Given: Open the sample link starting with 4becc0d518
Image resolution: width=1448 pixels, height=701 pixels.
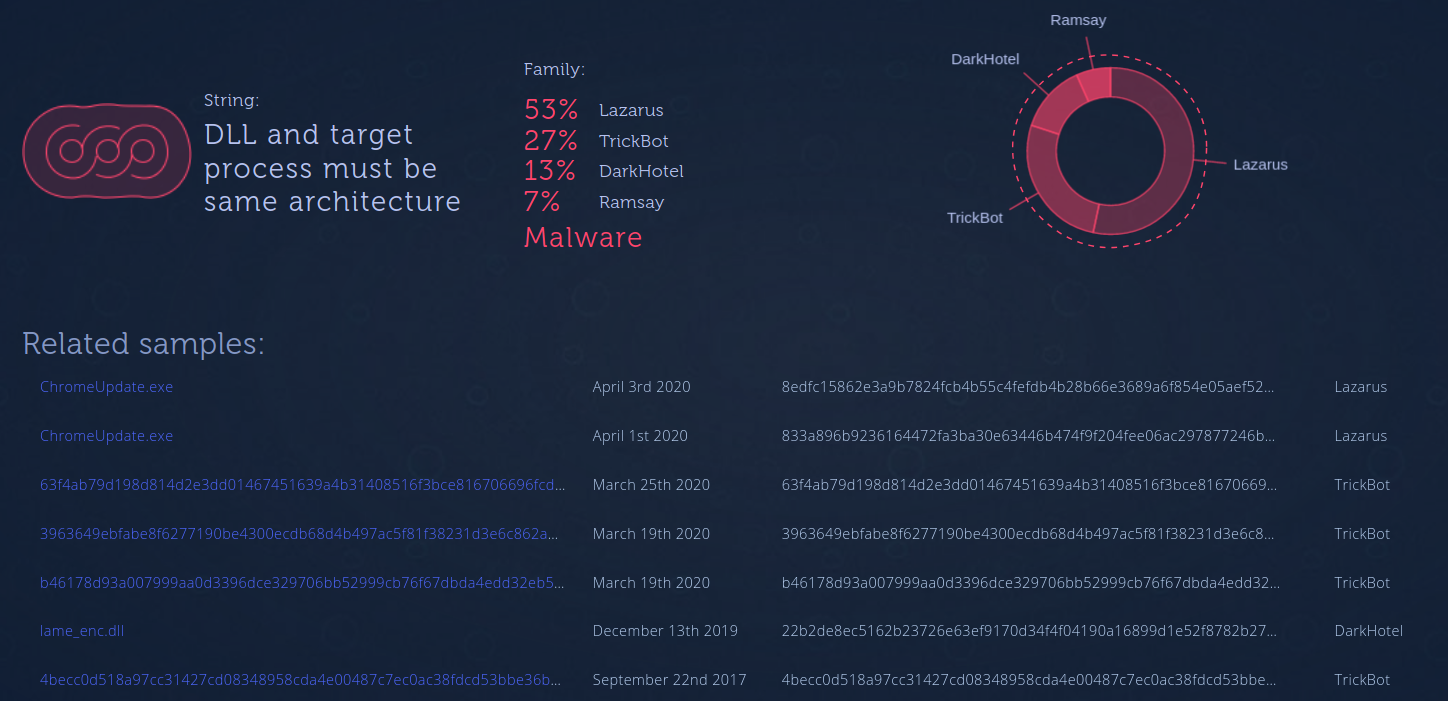Looking at the screenshot, I should tap(300, 680).
